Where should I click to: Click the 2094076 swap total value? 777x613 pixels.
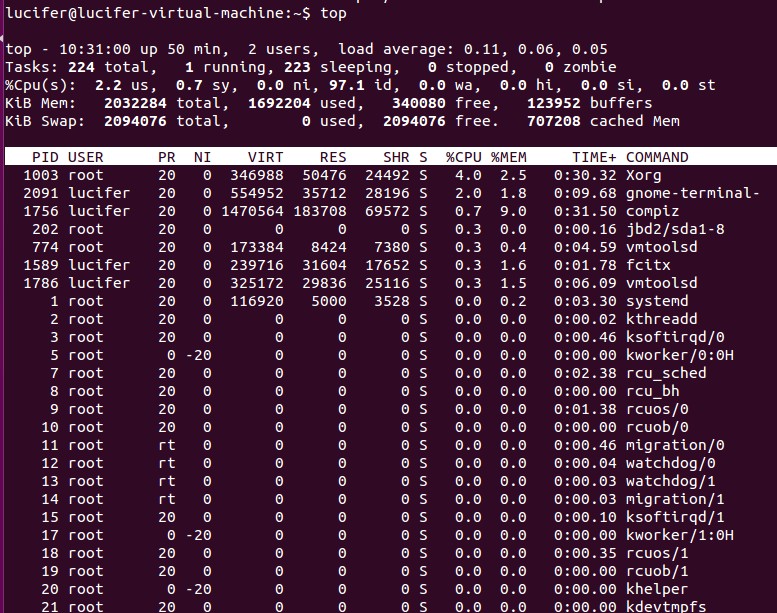[x=135, y=121]
